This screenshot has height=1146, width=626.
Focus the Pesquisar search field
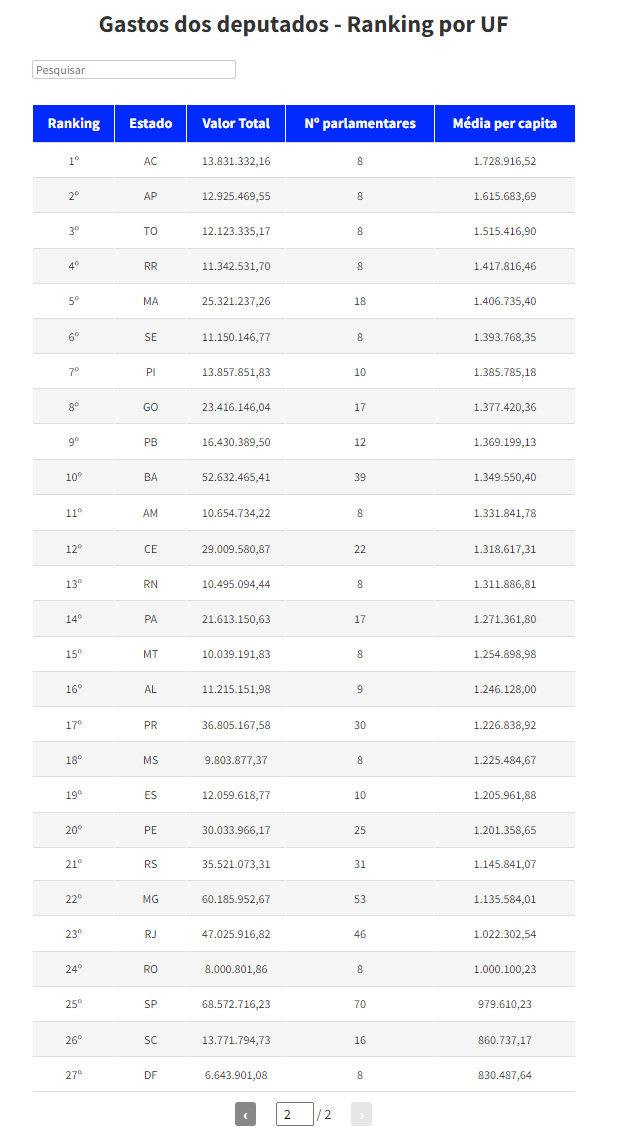point(134,70)
